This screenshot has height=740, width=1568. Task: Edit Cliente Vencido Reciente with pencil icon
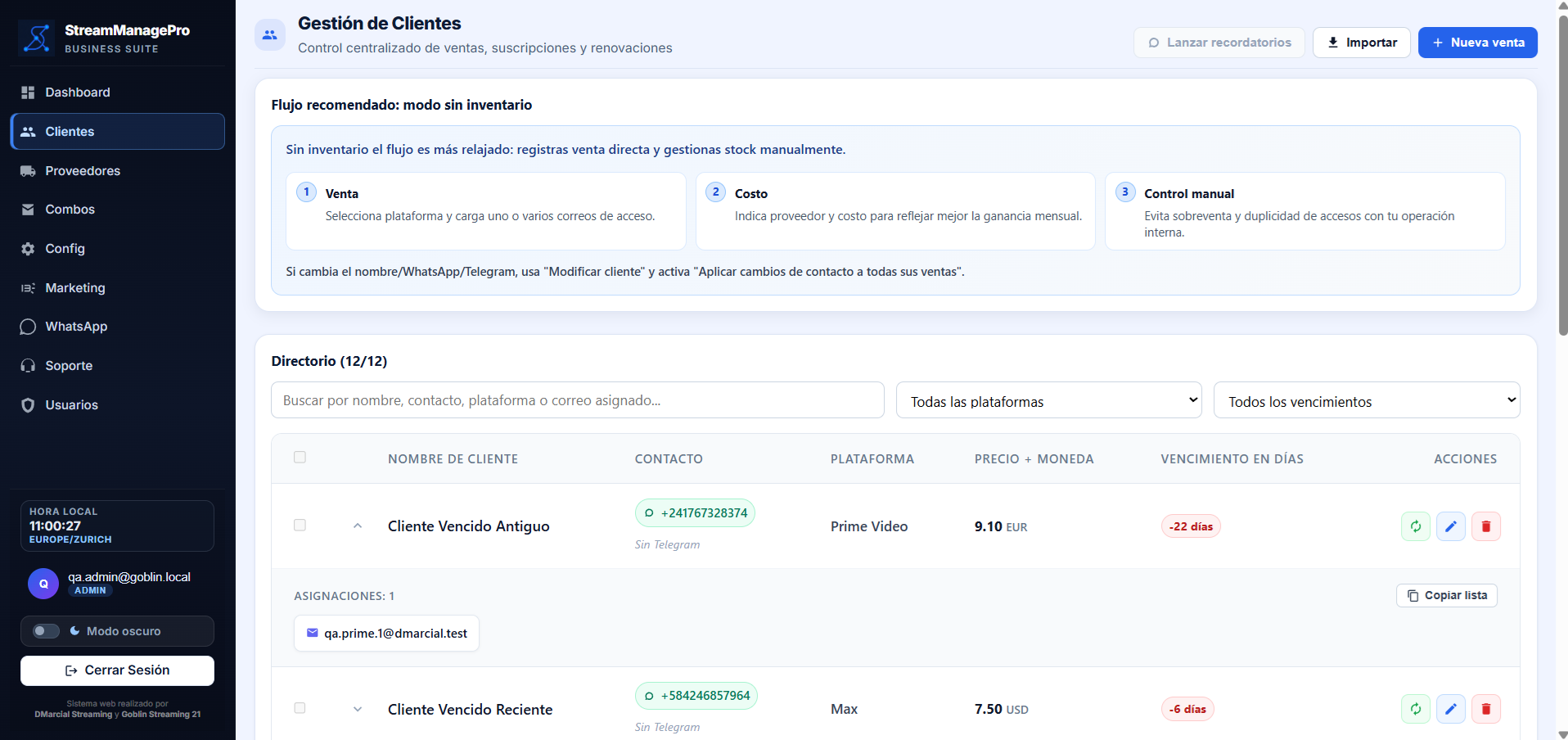point(1451,709)
